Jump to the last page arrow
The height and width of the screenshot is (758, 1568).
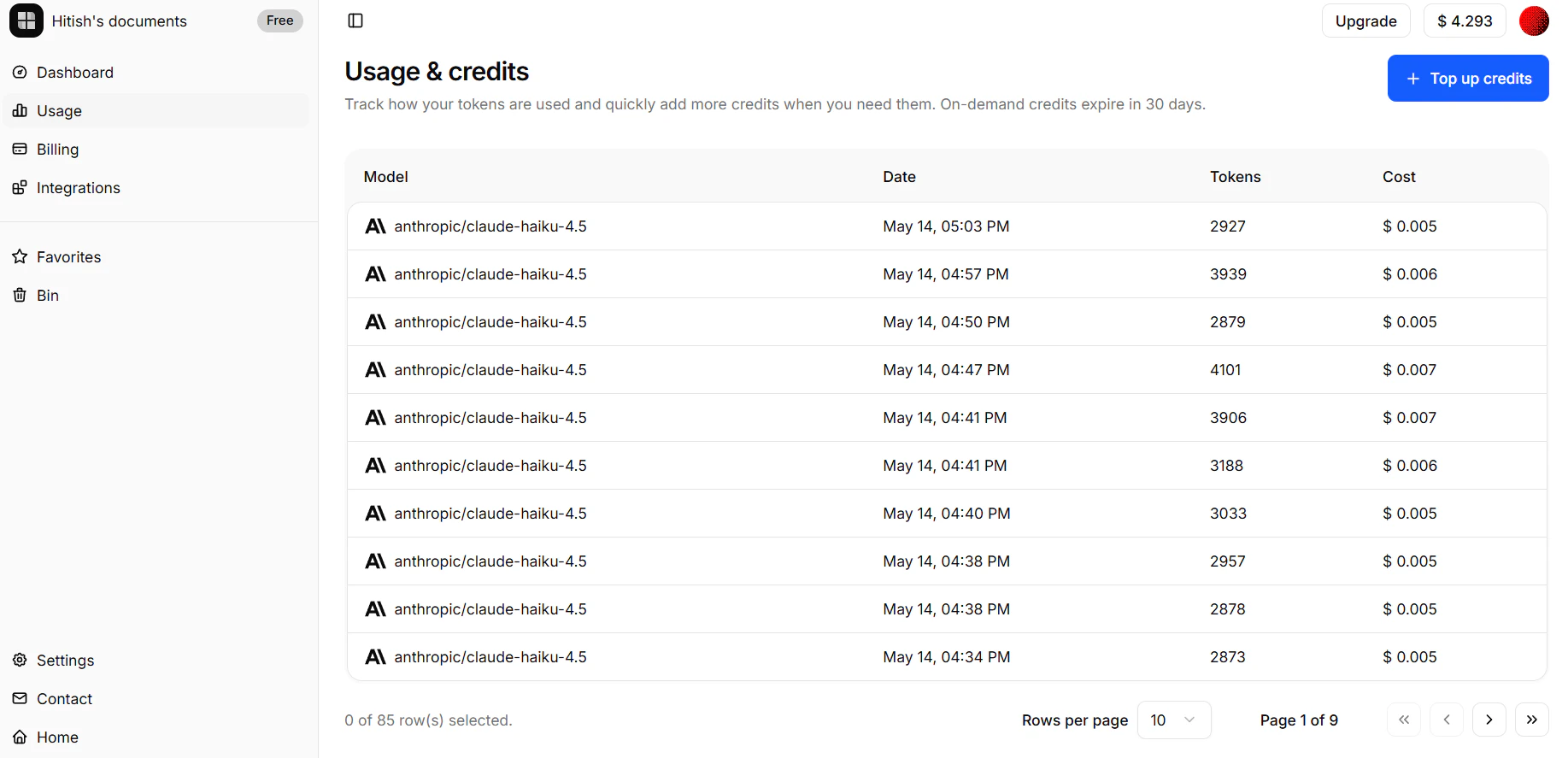[1532, 720]
